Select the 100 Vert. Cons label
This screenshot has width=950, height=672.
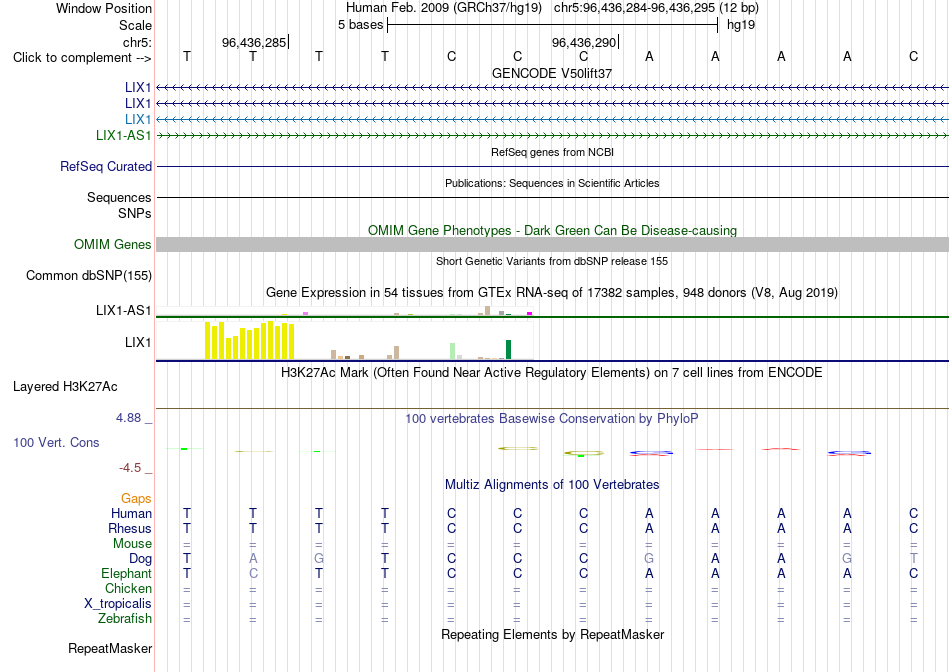[56, 442]
